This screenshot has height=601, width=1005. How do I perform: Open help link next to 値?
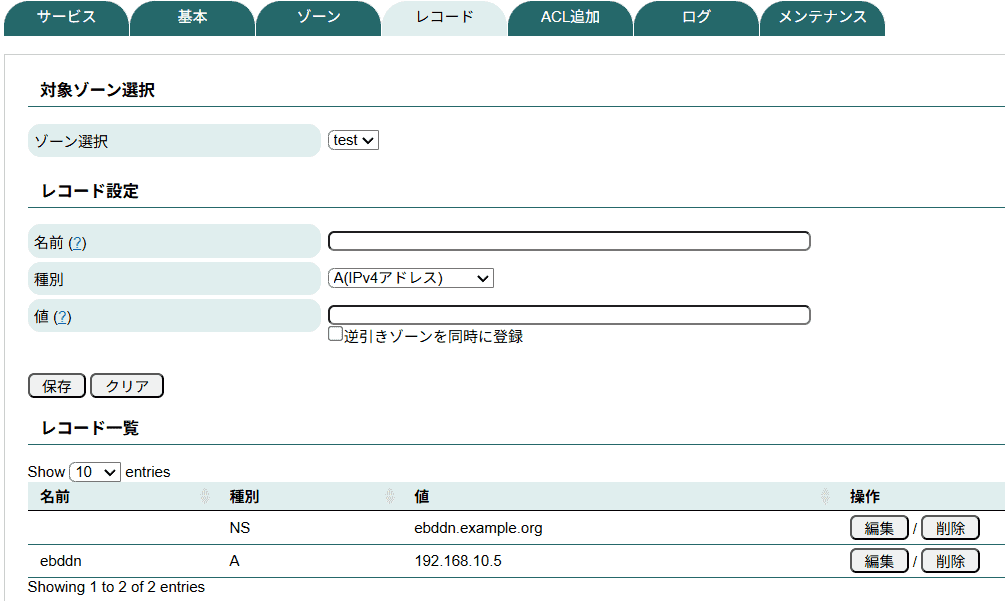pos(62,317)
